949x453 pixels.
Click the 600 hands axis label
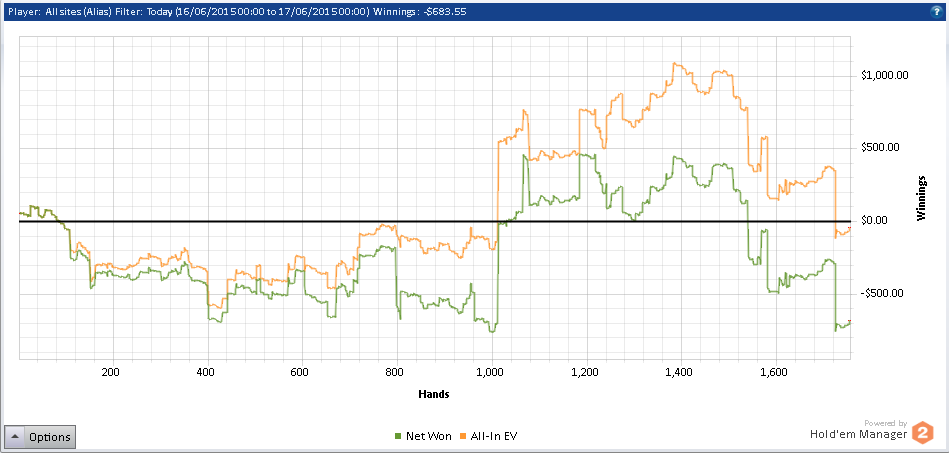click(x=300, y=373)
